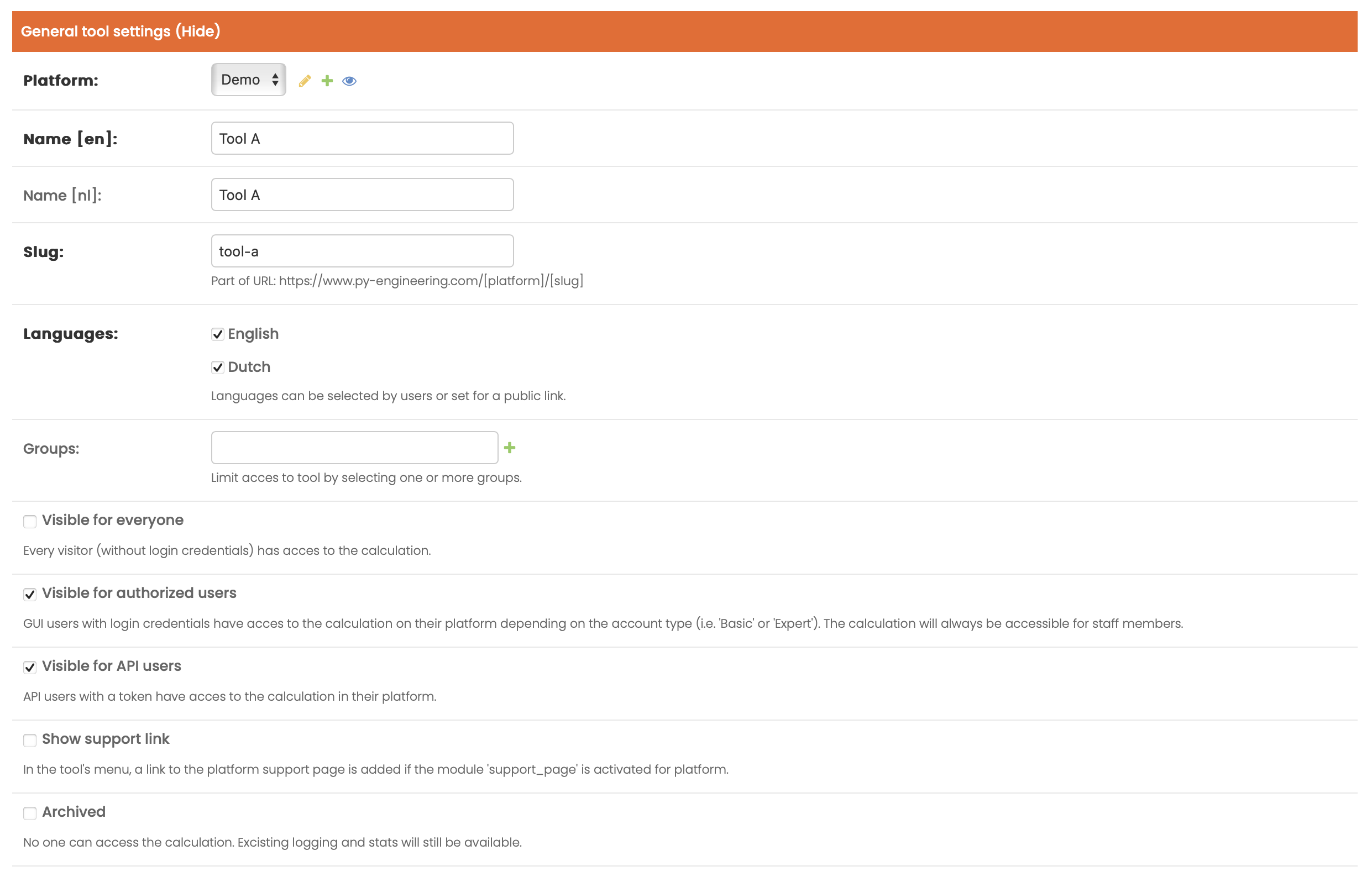Uncheck the English language checkbox
The width and height of the screenshot is (1372, 882).
click(218, 334)
